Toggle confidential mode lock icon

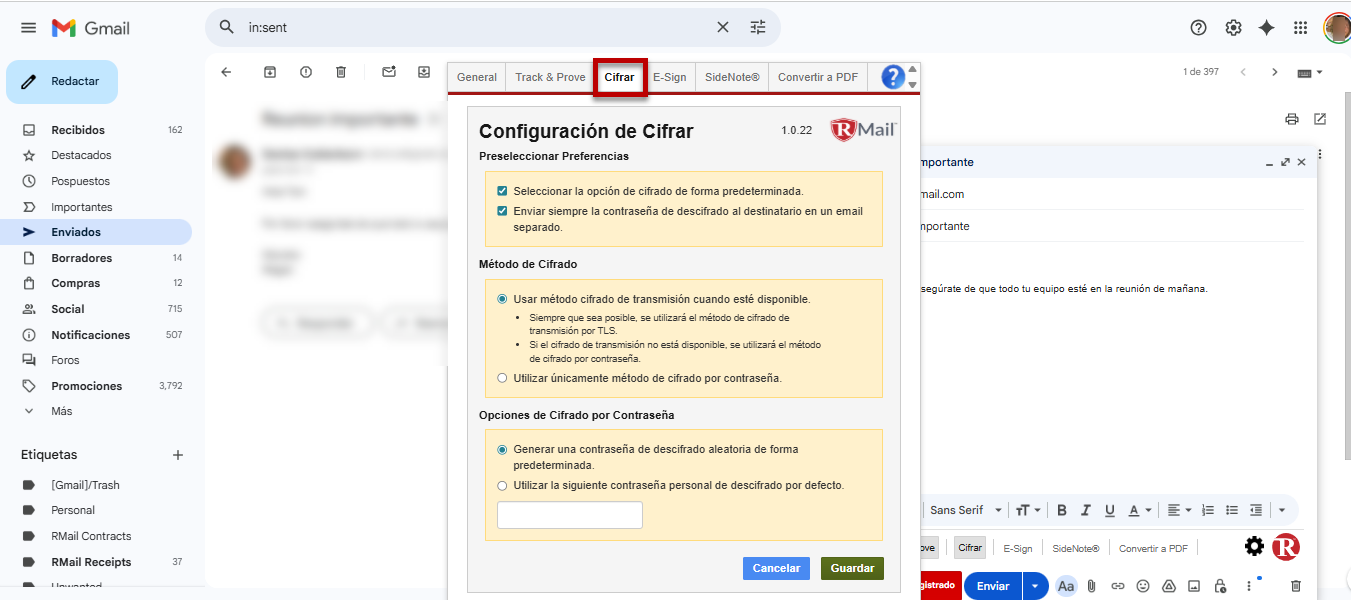pos(1220,586)
